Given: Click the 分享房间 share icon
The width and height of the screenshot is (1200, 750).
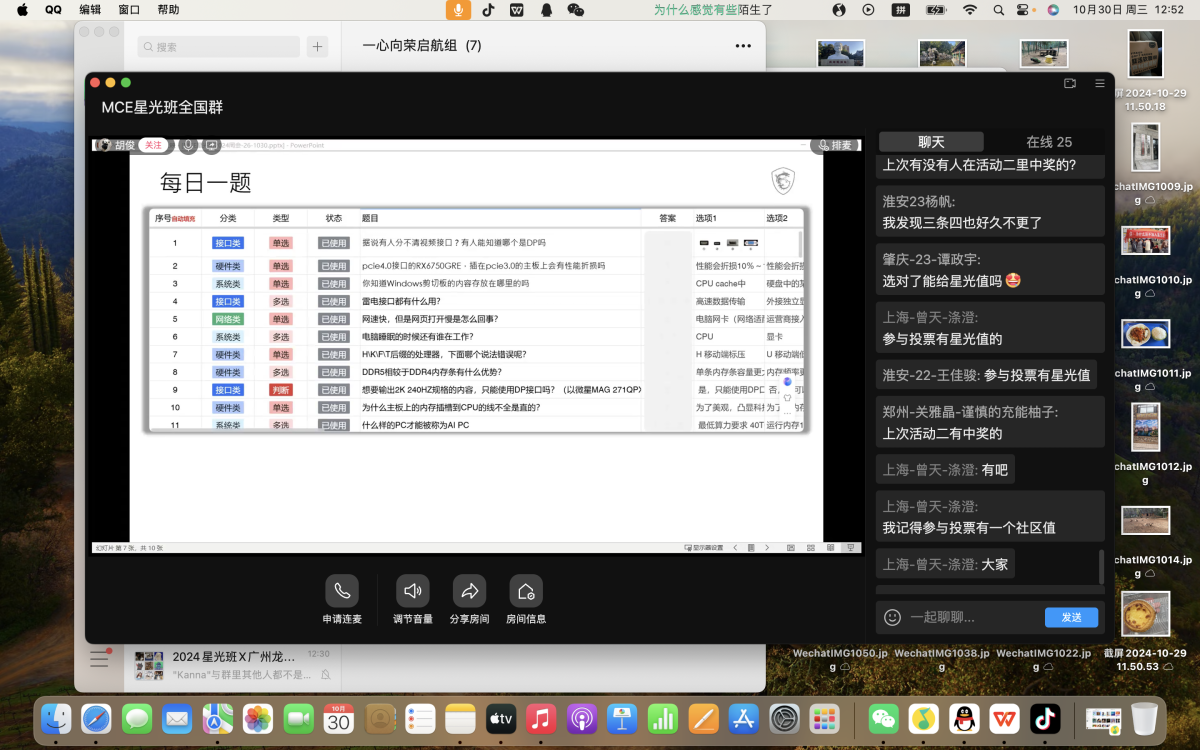Looking at the screenshot, I should click(x=469, y=591).
